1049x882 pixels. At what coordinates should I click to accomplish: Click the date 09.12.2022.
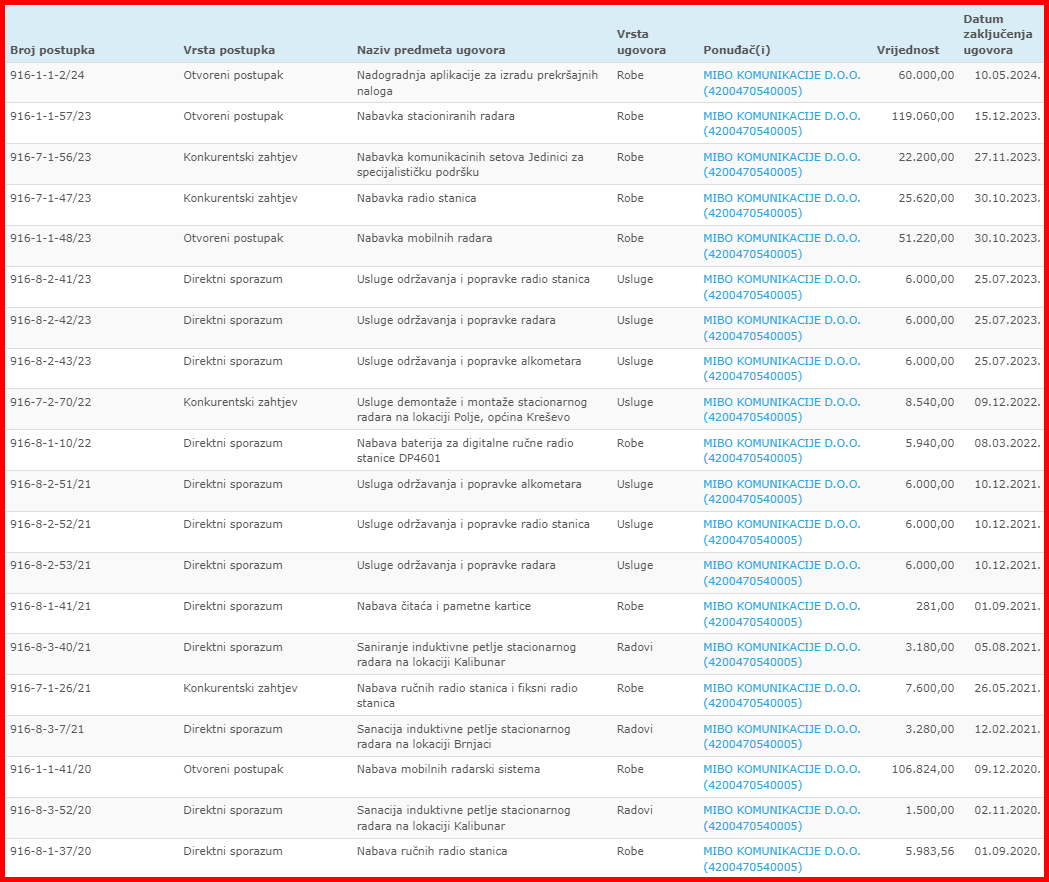[1008, 402]
